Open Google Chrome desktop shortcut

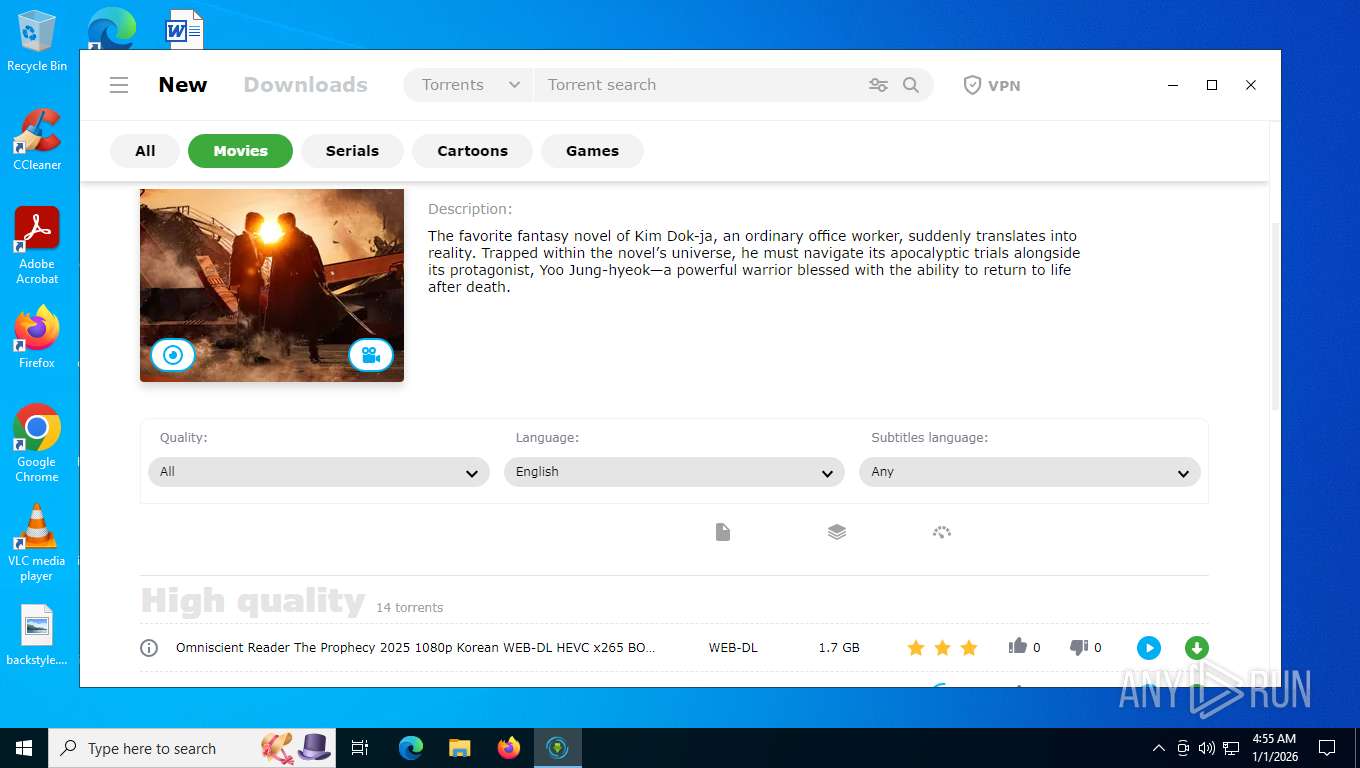[37, 443]
